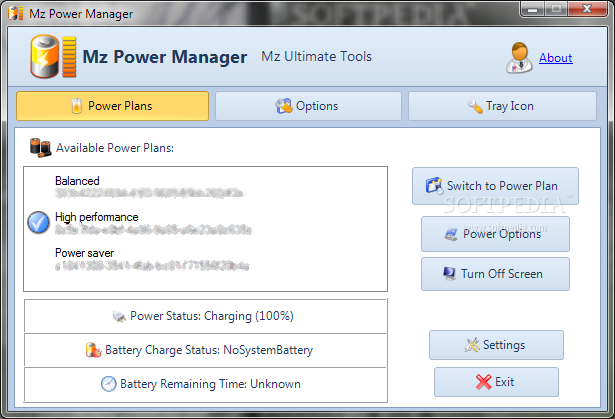Open Settings button
The image size is (615, 419).
496,345
